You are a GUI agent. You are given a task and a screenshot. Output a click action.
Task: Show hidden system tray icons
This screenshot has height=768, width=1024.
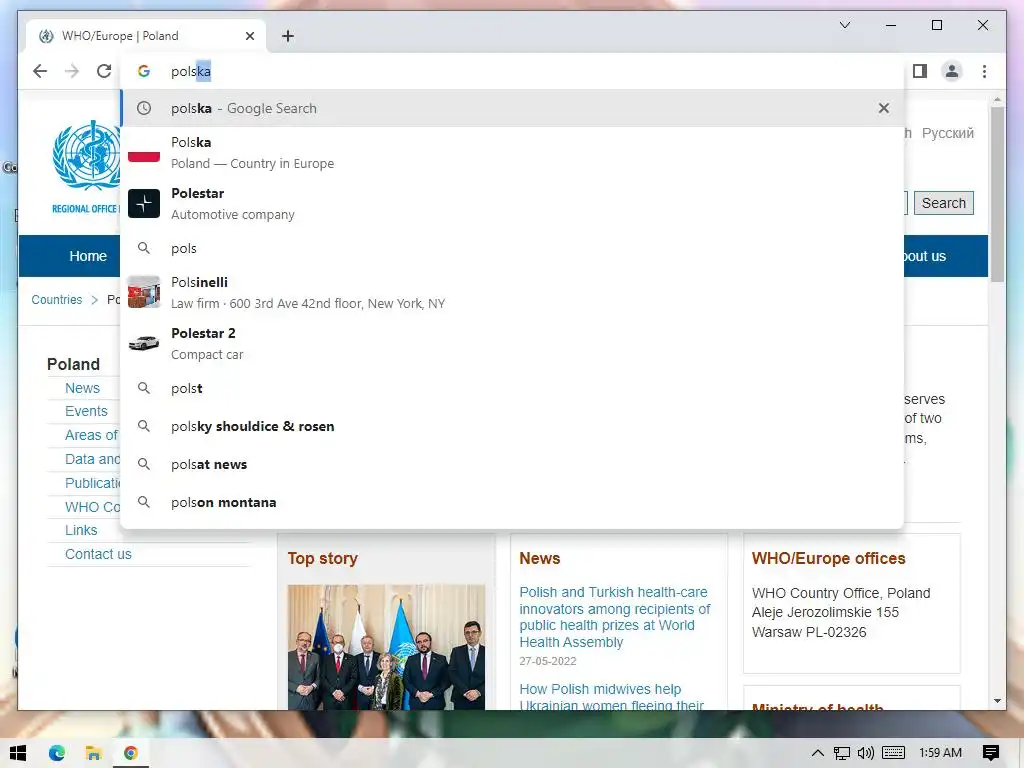point(817,753)
